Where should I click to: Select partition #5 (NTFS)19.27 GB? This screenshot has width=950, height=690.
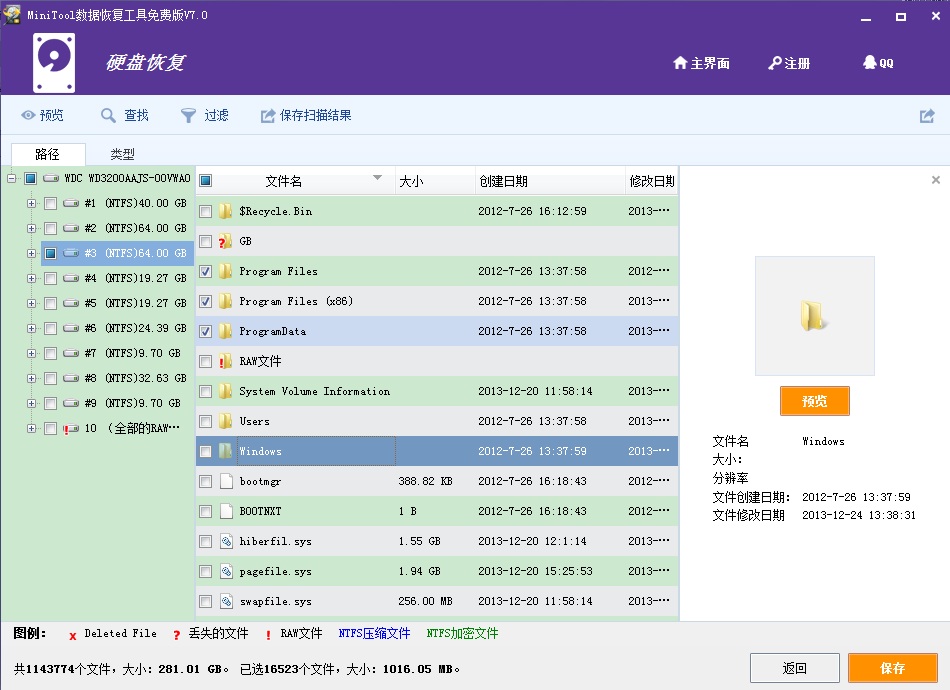click(135, 303)
